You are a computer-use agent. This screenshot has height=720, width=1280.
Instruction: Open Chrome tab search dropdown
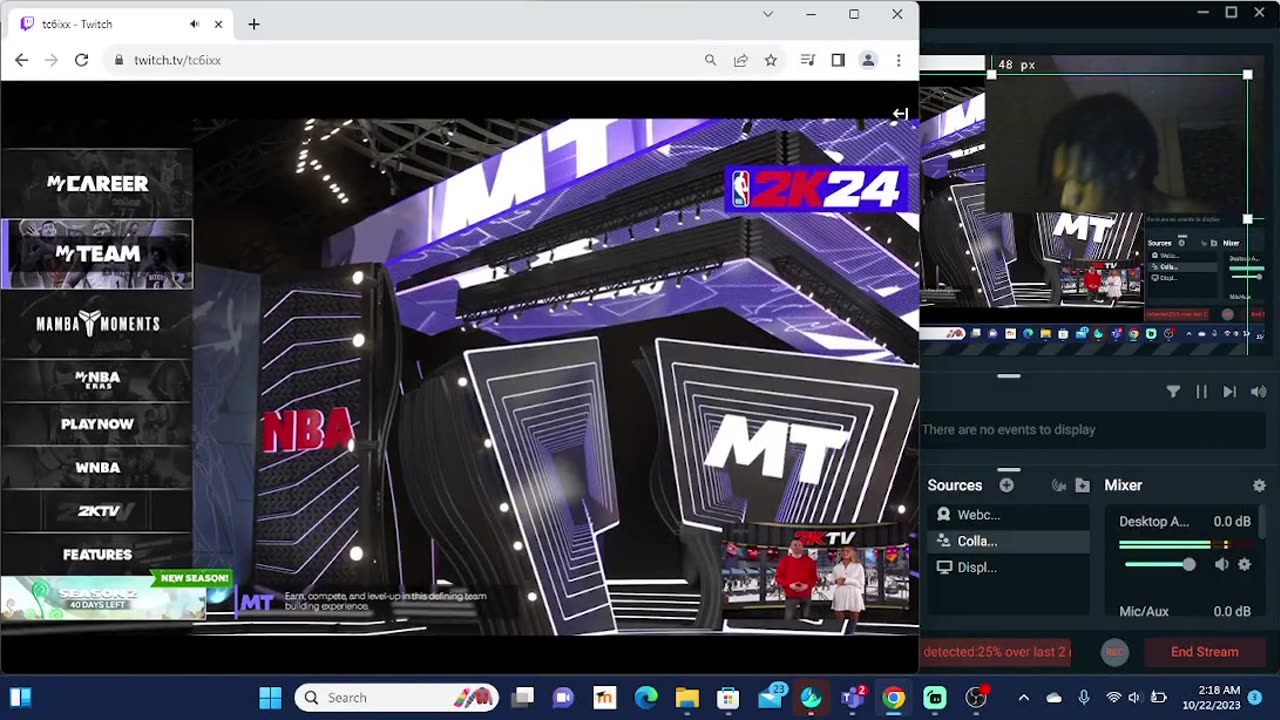pos(767,14)
